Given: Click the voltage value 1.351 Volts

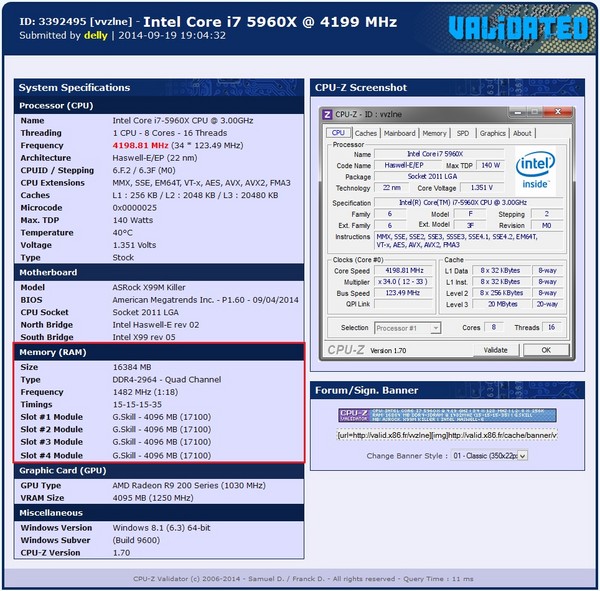Looking at the screenshot, I should pos(134,245).
